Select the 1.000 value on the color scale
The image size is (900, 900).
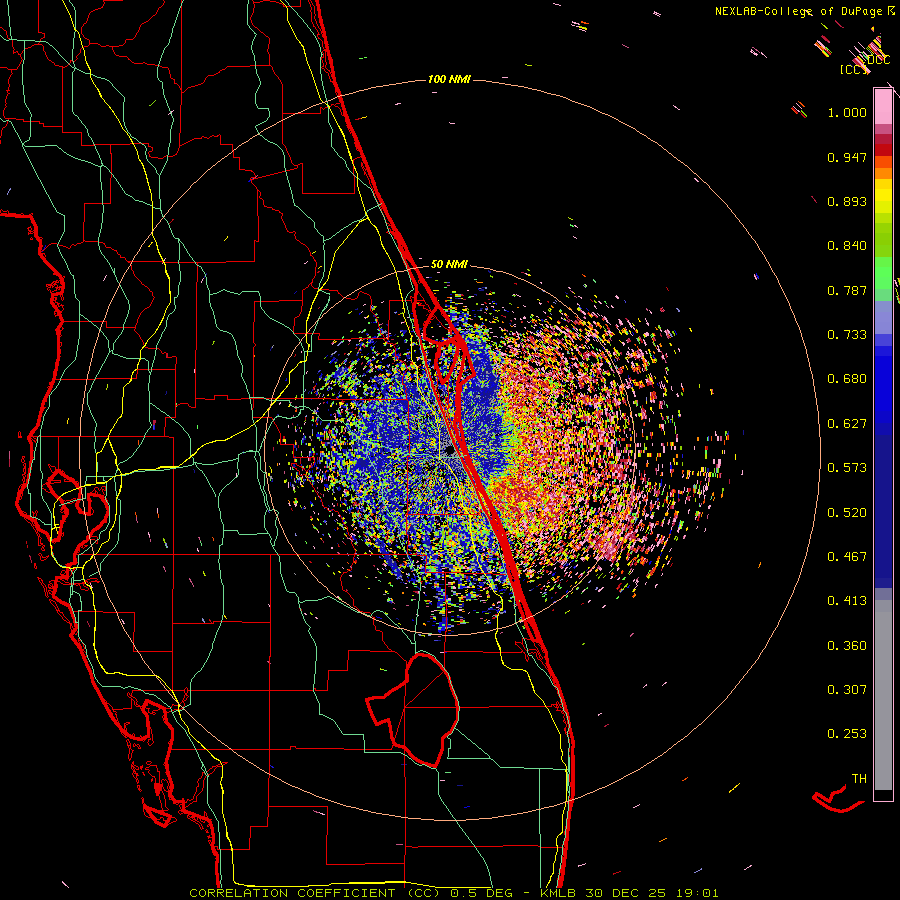click(847, 112)
